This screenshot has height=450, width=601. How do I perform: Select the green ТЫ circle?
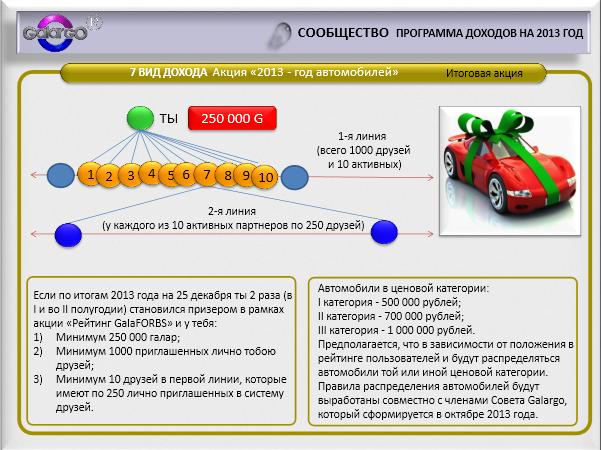pyautogui.click(x=140, y=118)
